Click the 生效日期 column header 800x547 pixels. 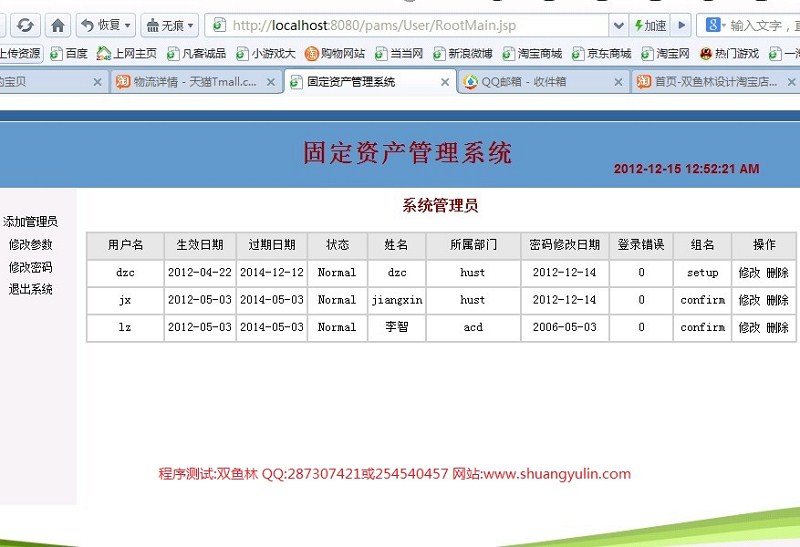(200, 245)
